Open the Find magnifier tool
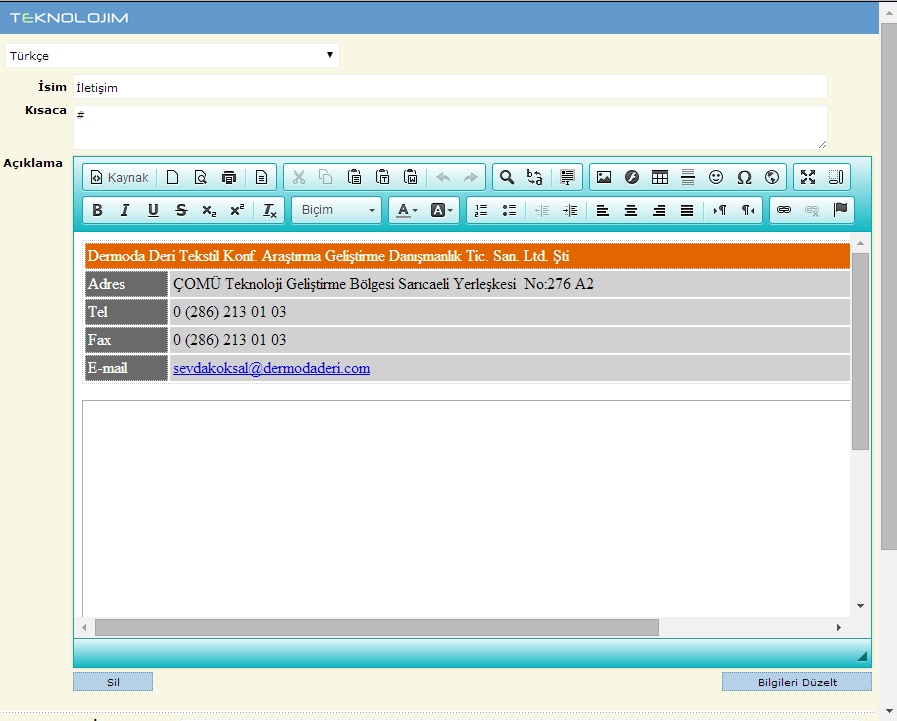 [x=507, y=177]
